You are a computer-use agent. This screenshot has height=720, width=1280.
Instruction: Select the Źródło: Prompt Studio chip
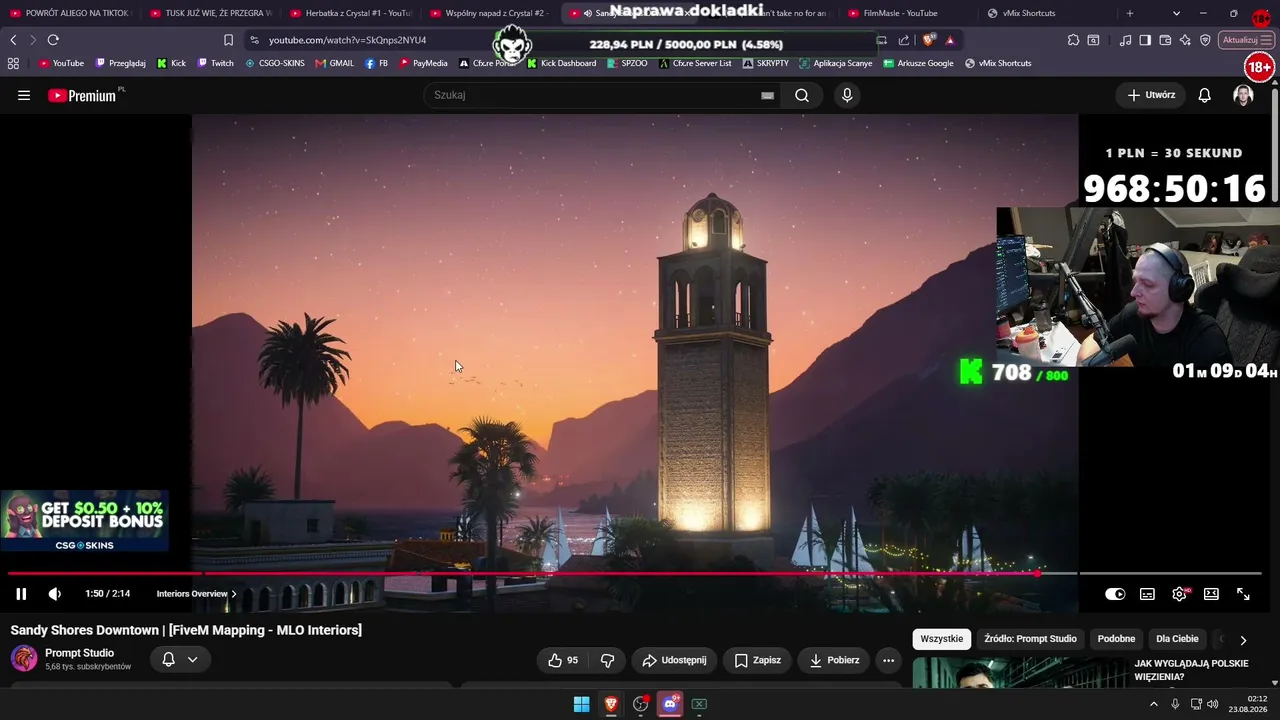pos(1030,639)
